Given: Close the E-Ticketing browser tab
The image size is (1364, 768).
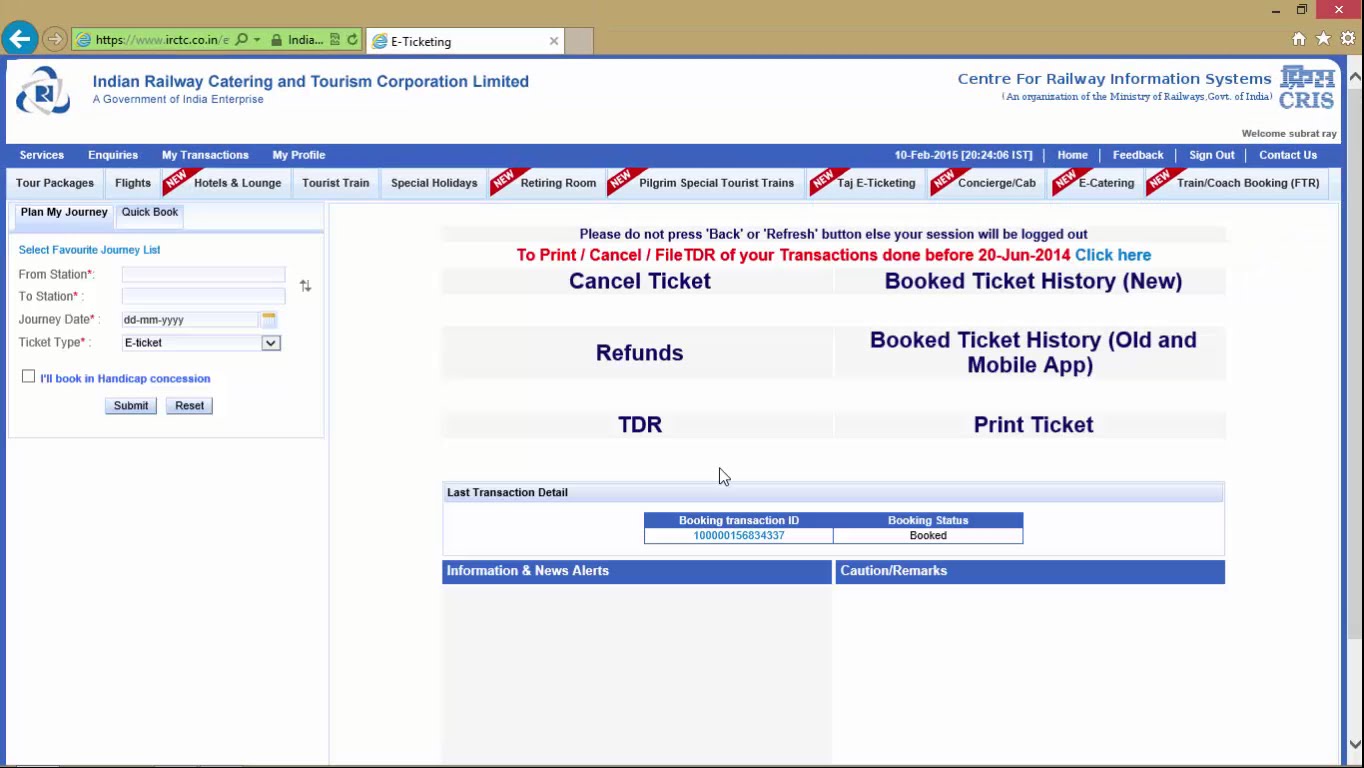Looking at the screenshot, I should click(x=554, y=41).
